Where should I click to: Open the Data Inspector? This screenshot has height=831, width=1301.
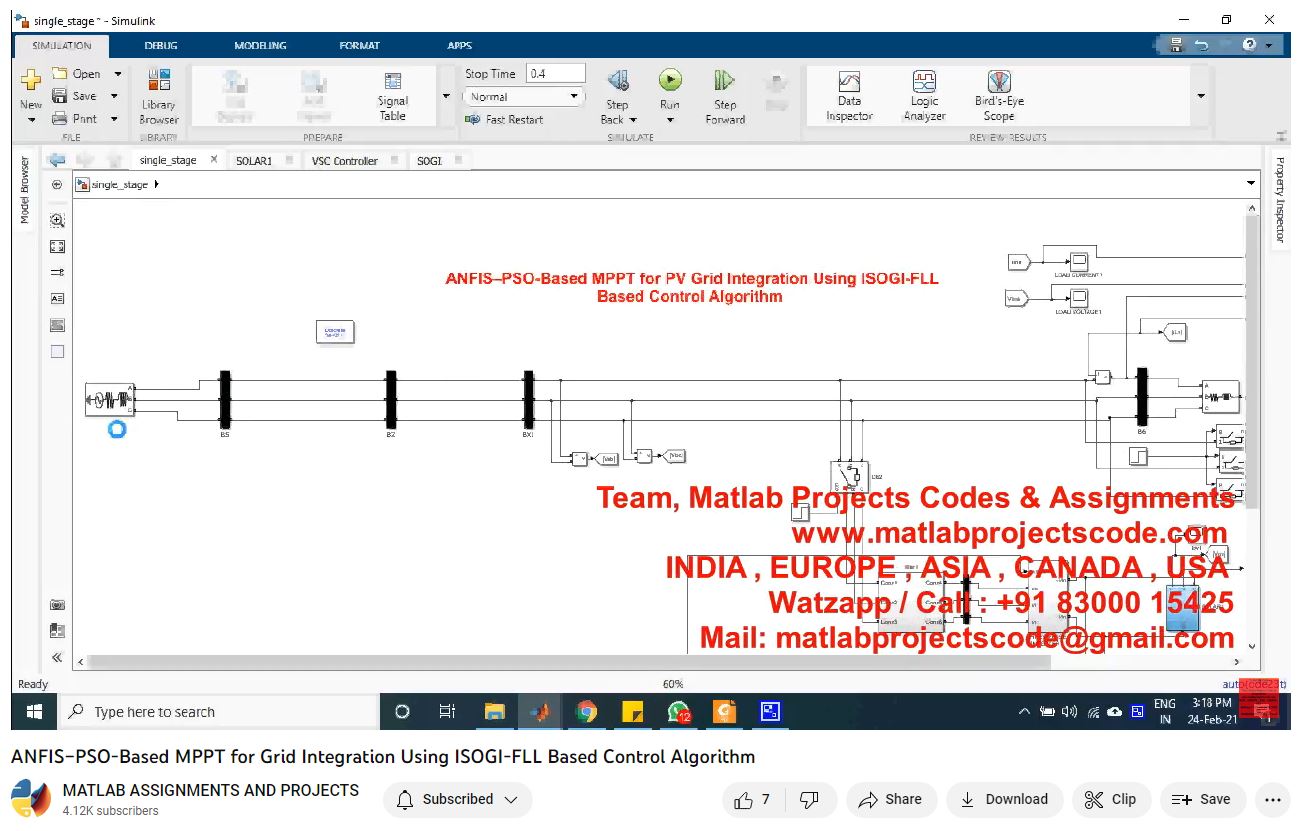pos(849,96)
